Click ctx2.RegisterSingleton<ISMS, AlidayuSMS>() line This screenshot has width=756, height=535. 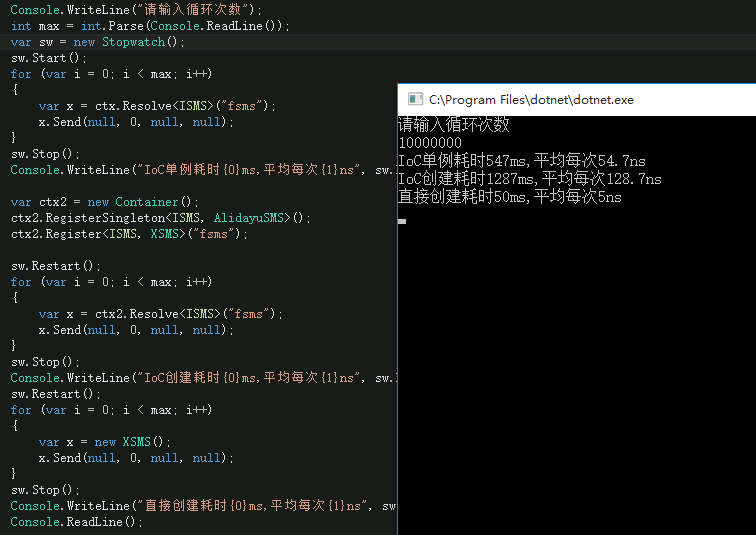tap(161, 218)
